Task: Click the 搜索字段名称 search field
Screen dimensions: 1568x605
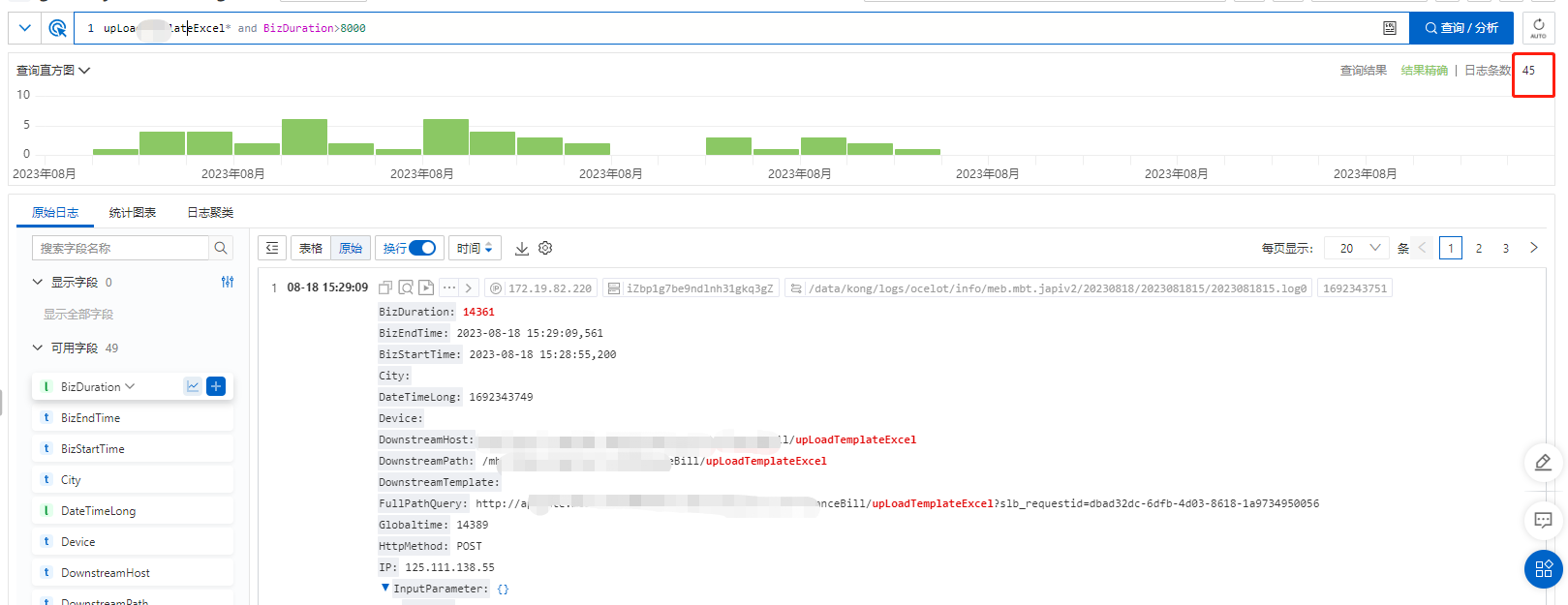Action: [x=121, y=249]
